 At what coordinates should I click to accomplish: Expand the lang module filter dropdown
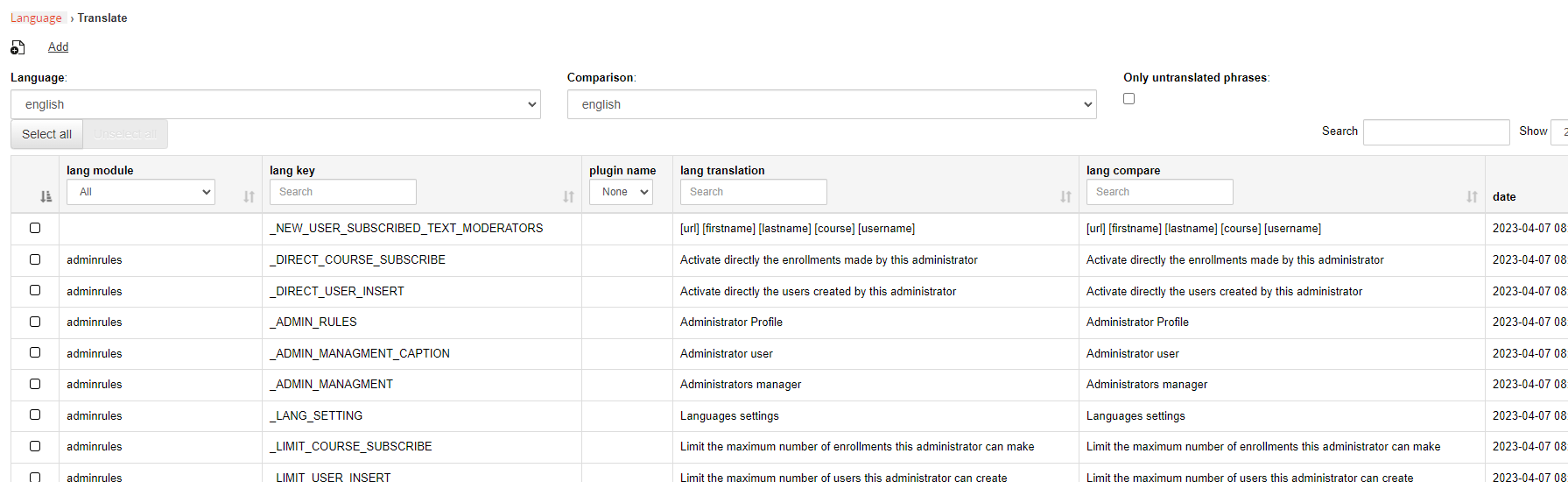coord(141,192)
